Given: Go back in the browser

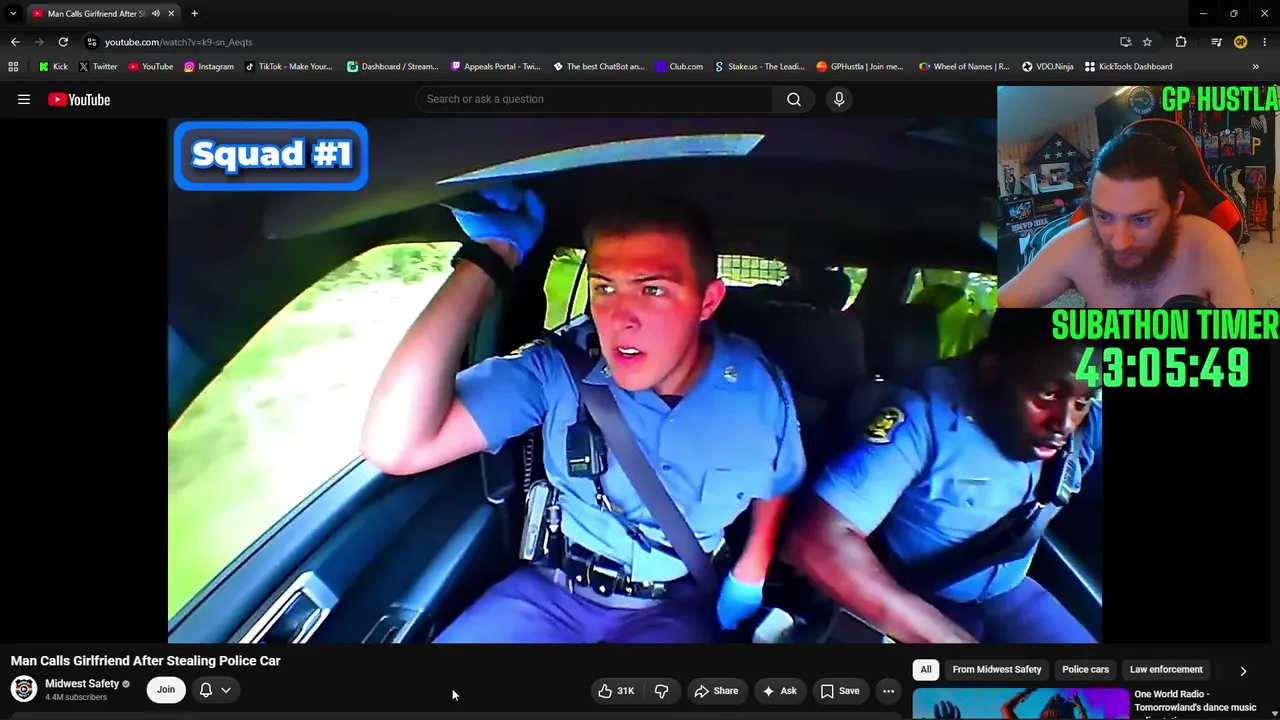Looking at the screenshot, I should [x=15, y=42].
